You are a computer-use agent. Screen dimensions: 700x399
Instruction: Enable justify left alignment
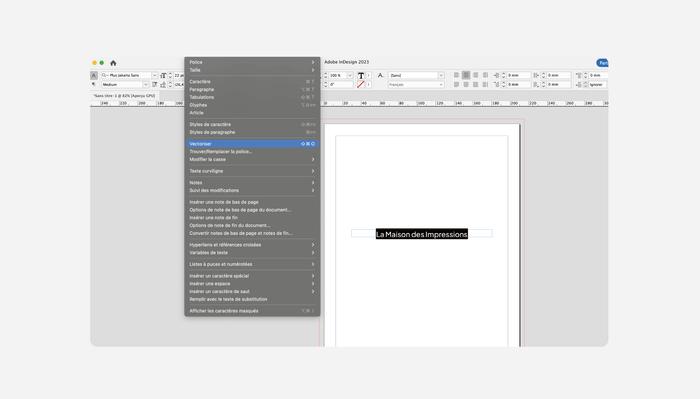pos(456,84)
